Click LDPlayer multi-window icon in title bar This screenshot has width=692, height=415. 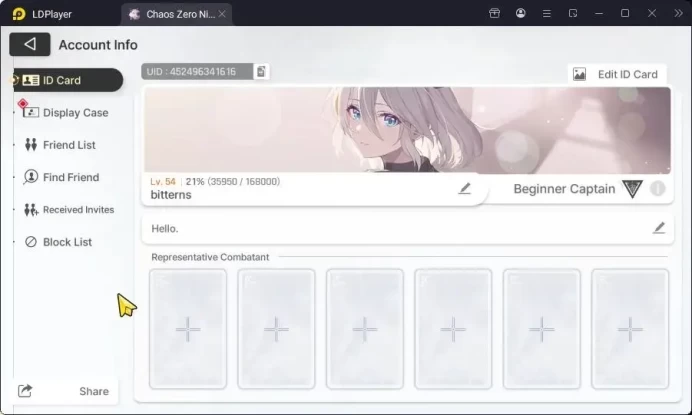pyautogui.click(x=573, y=13)
